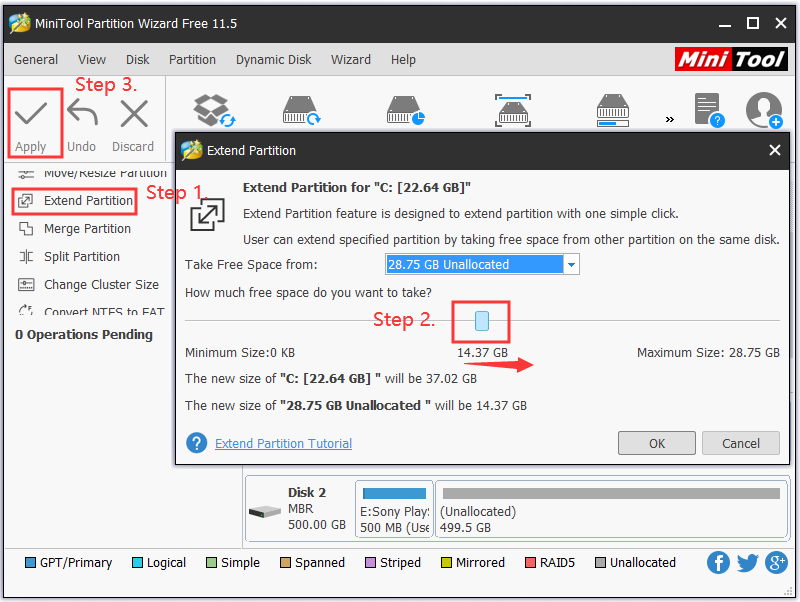Select Split Partition in sidebar
The width and height of the screenshot is (800, 602).
[x=69, y=257]
